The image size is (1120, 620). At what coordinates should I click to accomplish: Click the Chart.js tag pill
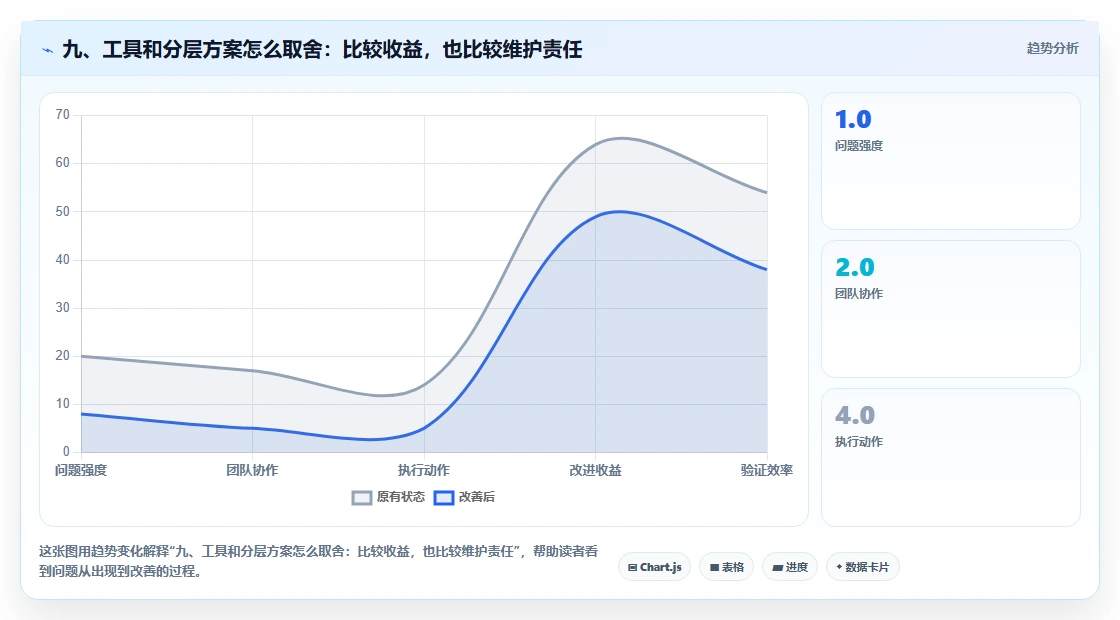pyautogui.click(x=654, y=567)
